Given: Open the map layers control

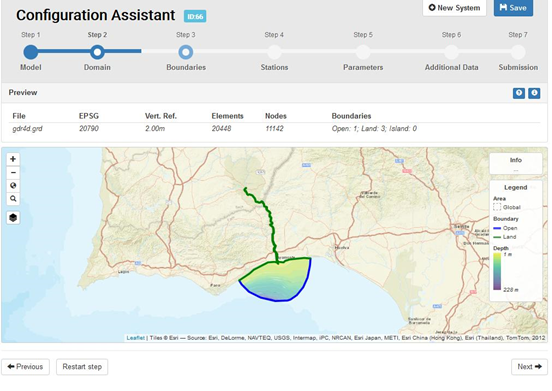Looking at the screenshot, I should coord(13,217).
